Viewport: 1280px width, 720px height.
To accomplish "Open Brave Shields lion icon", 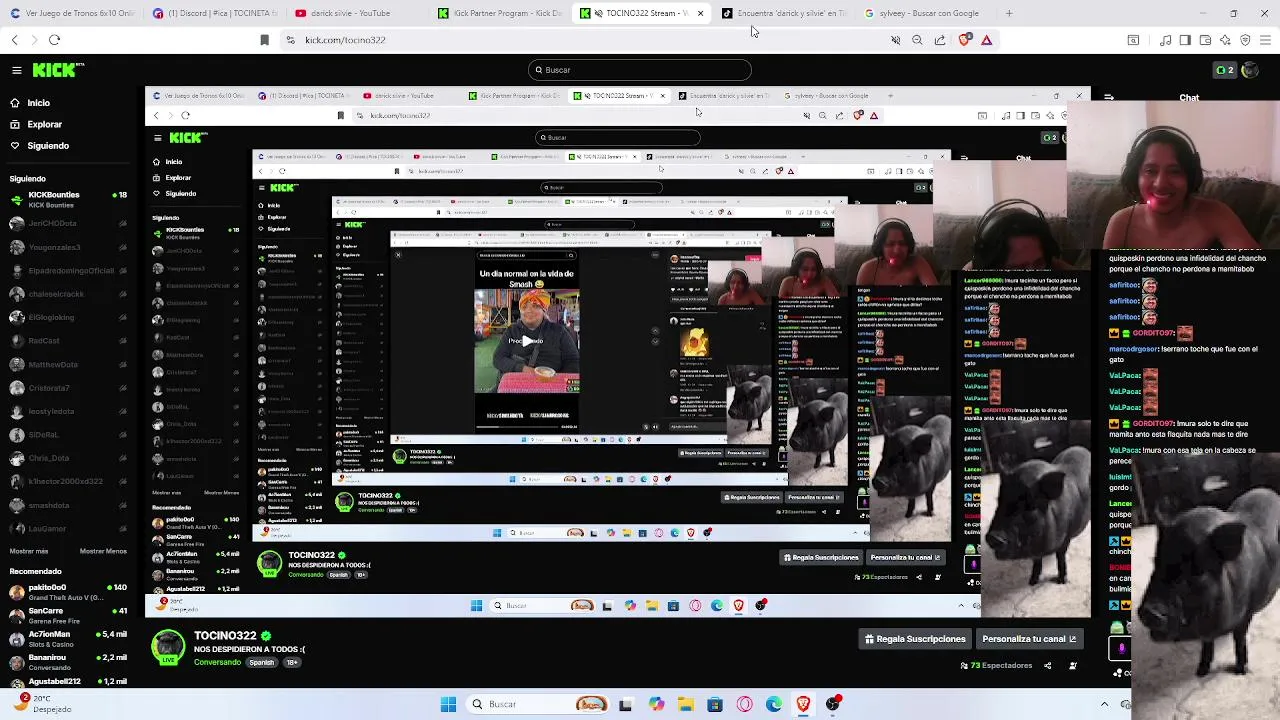I will point(964,40).
